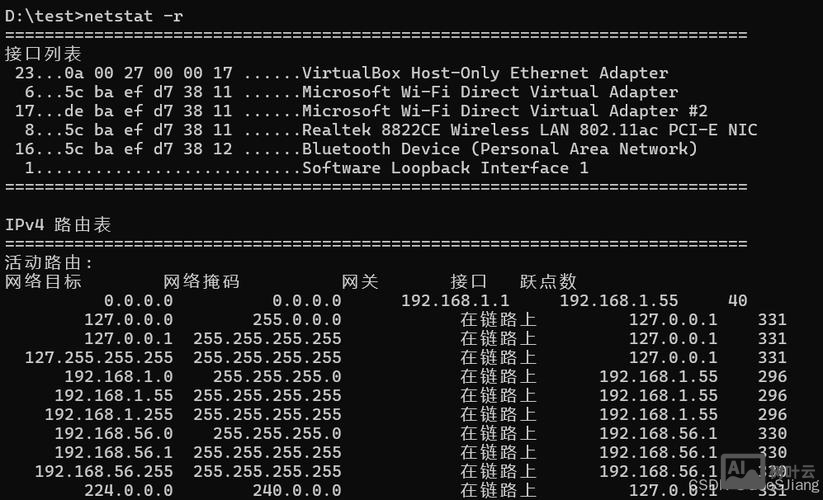The height and width of the screenshot is (500, 823).
Task: Click the gateway address 192.168.1.1
Action: pyautogui.click(x=455, y=301)
